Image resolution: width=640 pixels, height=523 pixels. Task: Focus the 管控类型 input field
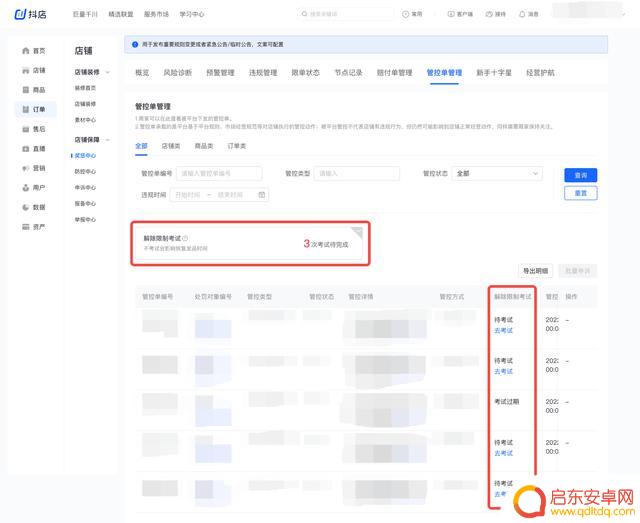tap(357, 174)
